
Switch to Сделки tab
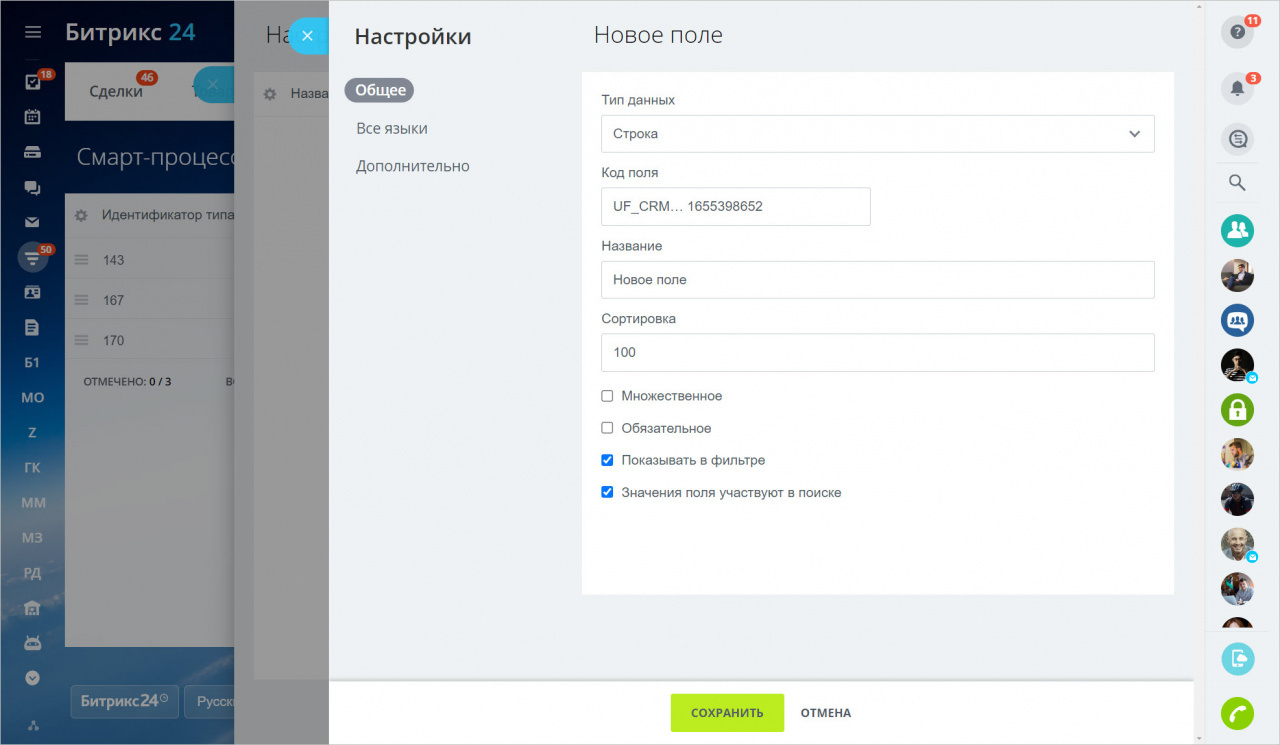116,91
